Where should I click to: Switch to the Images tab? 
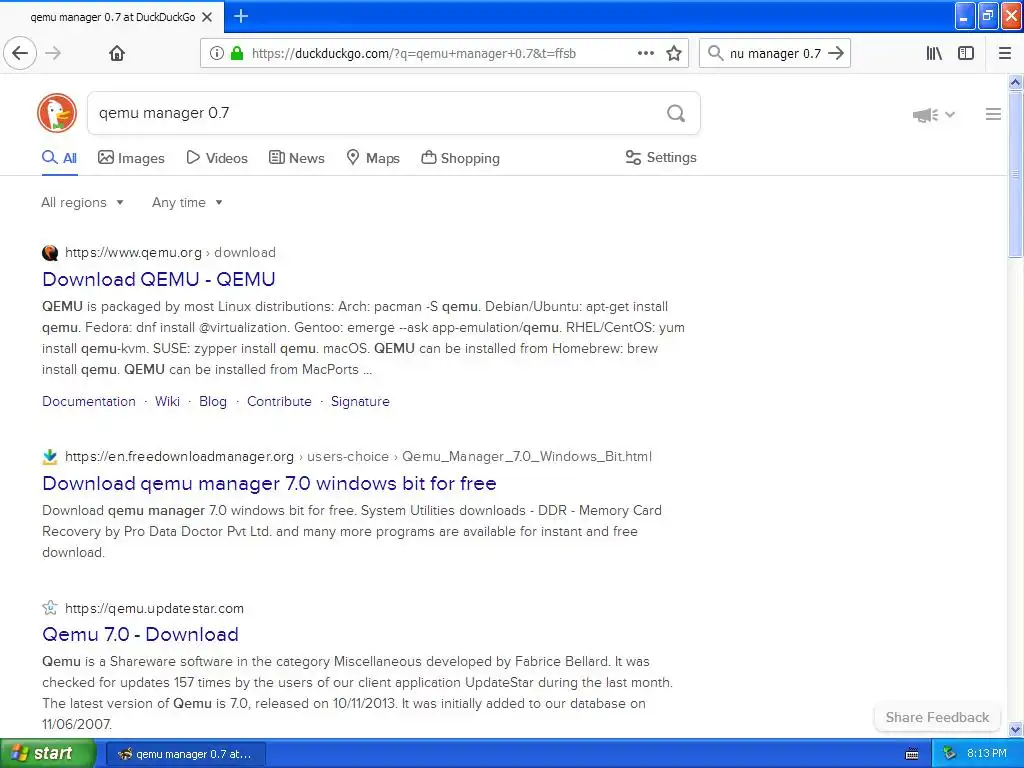coord(131,158)
